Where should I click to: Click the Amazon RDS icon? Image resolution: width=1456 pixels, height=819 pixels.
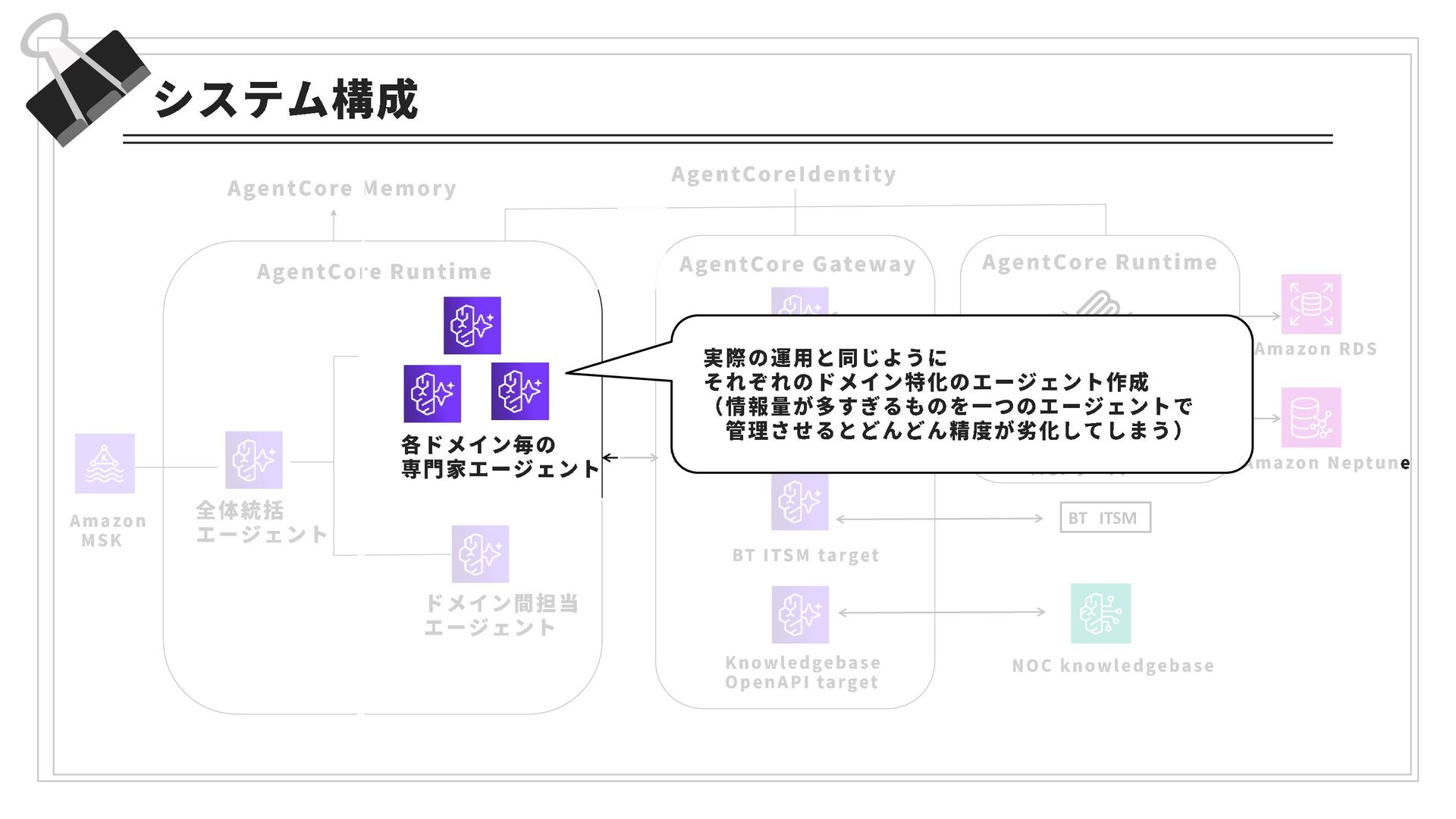1310,304
